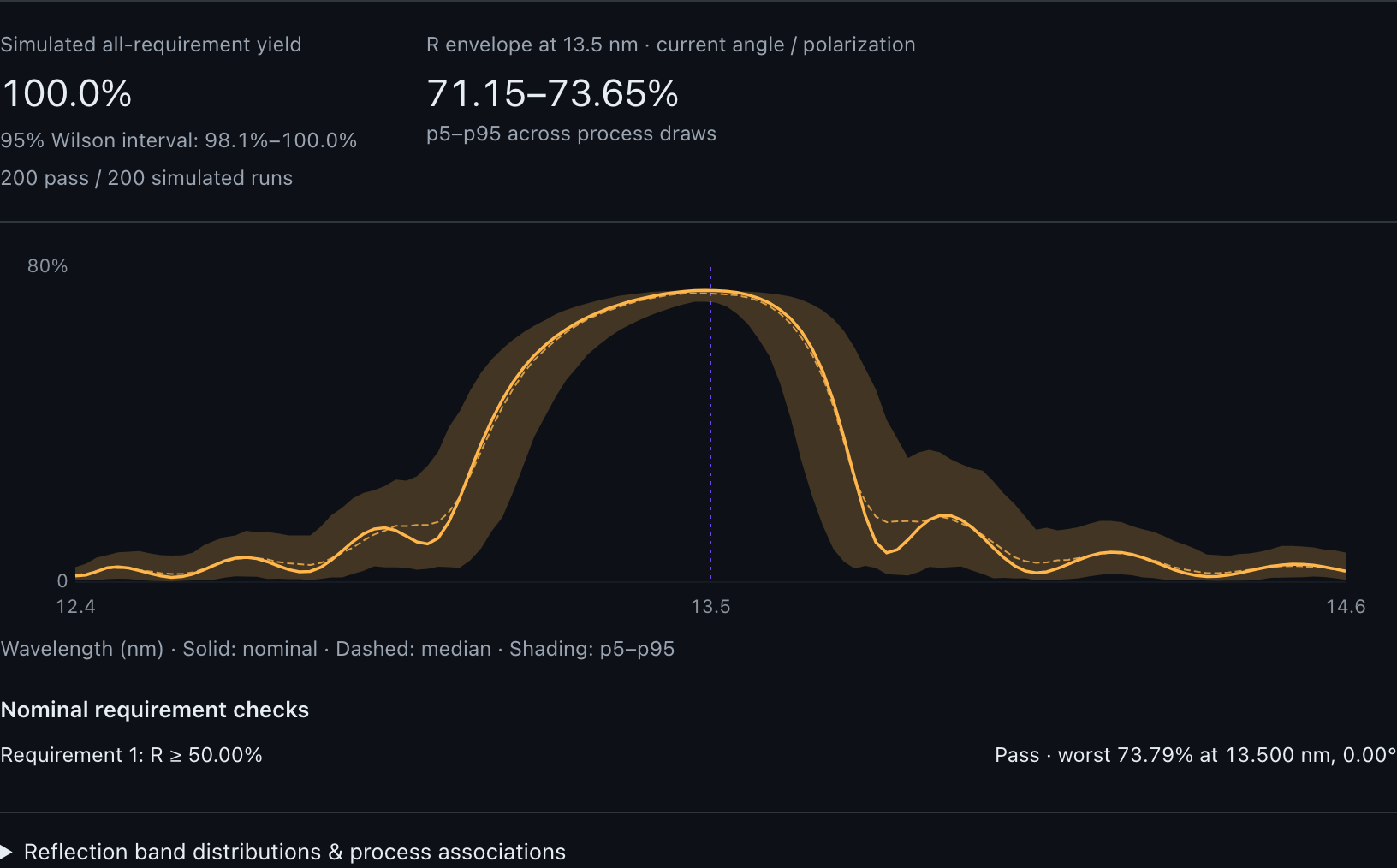Click the 95% Wilson interval text
The width and height of the screenshot is (1397, 868).
click(x=179, y=140)
